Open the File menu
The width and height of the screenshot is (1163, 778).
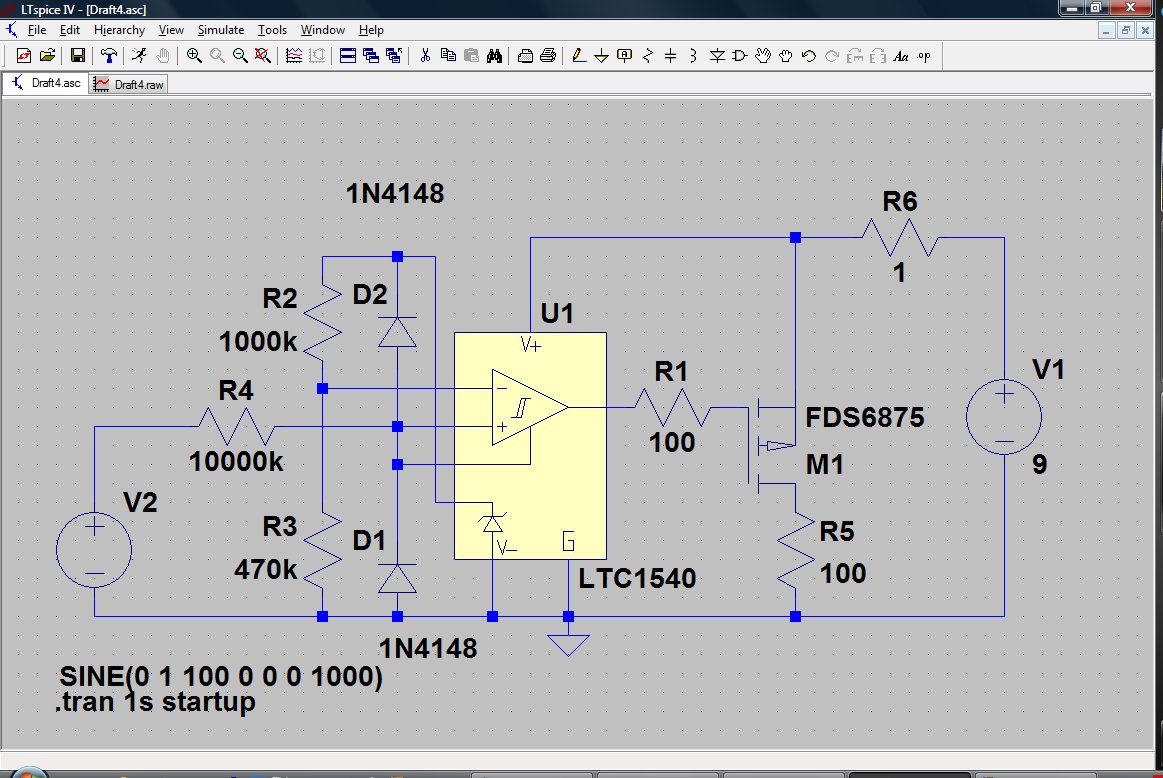tap(36, 30)
